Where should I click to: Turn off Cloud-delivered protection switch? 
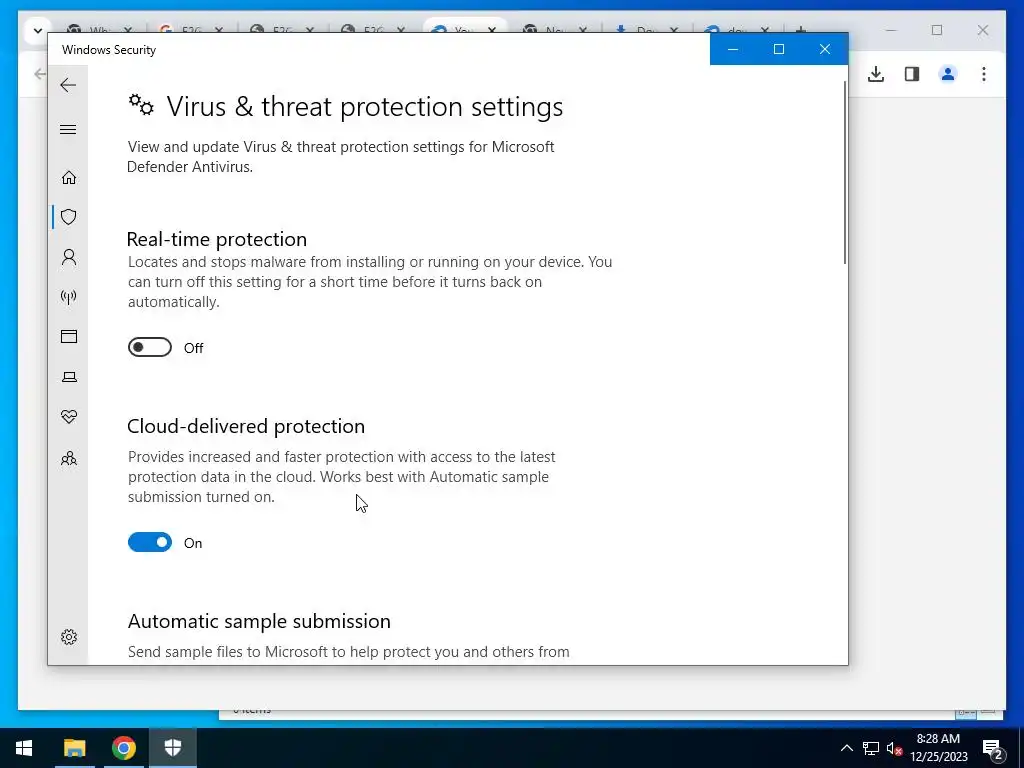[150, 542]
